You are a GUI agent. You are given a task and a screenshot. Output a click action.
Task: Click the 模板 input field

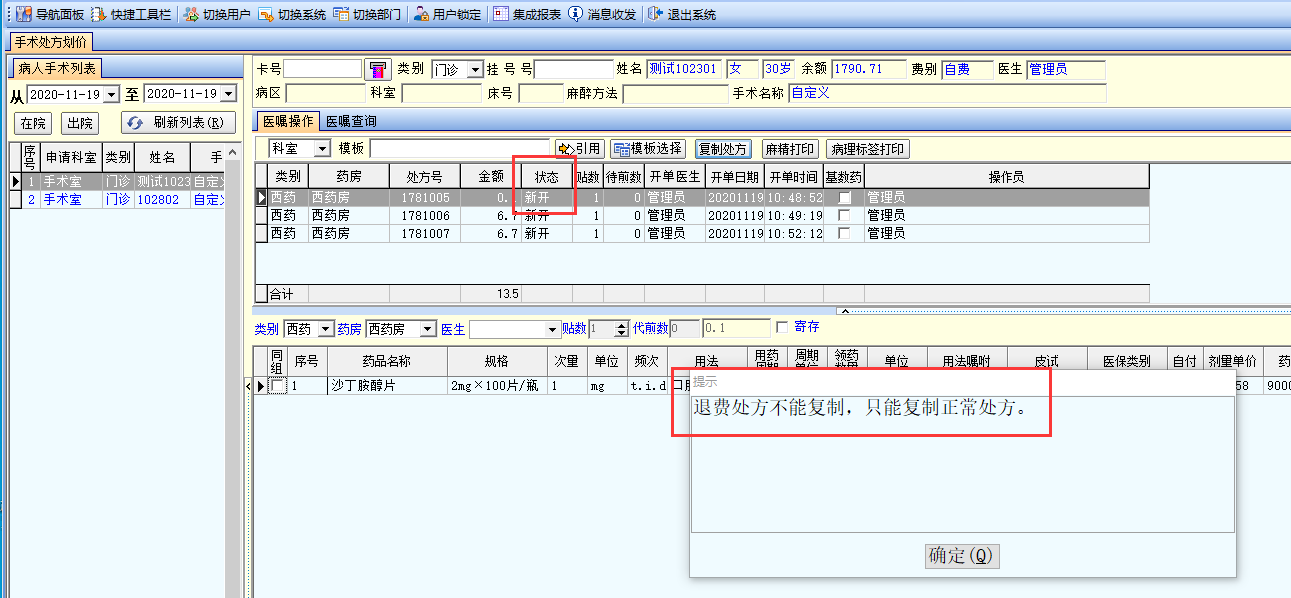(459, 149)
